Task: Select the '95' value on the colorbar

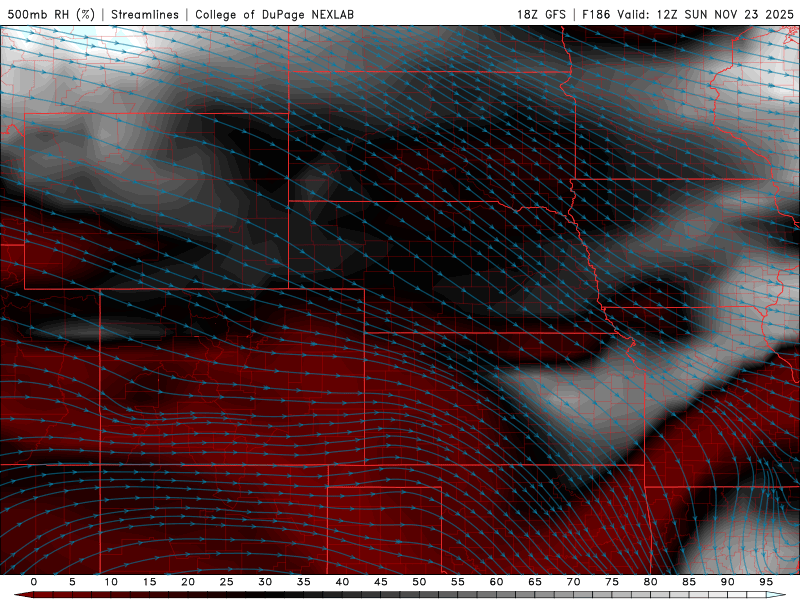Action: pos(766,582)
